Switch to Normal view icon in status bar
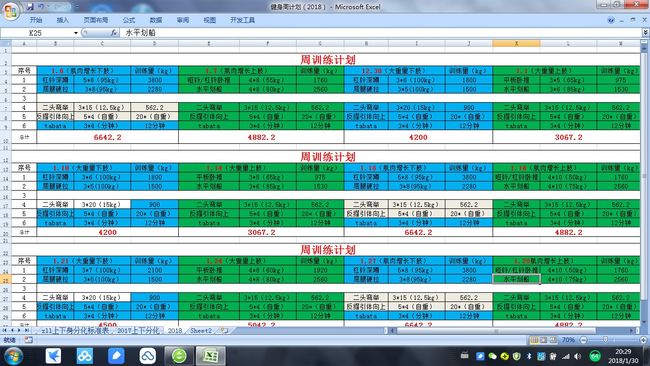The height and width of the screenshot is (366, 650). point(534,340)
